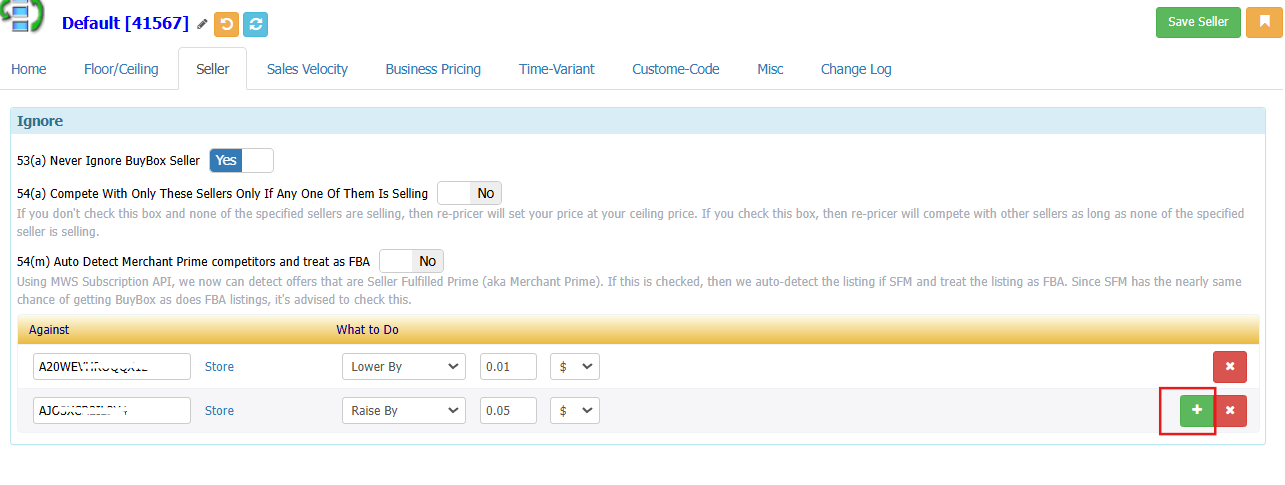1285x485 pixels.
Task: Open the Sales Velocity tab
Action: (307, 69)
